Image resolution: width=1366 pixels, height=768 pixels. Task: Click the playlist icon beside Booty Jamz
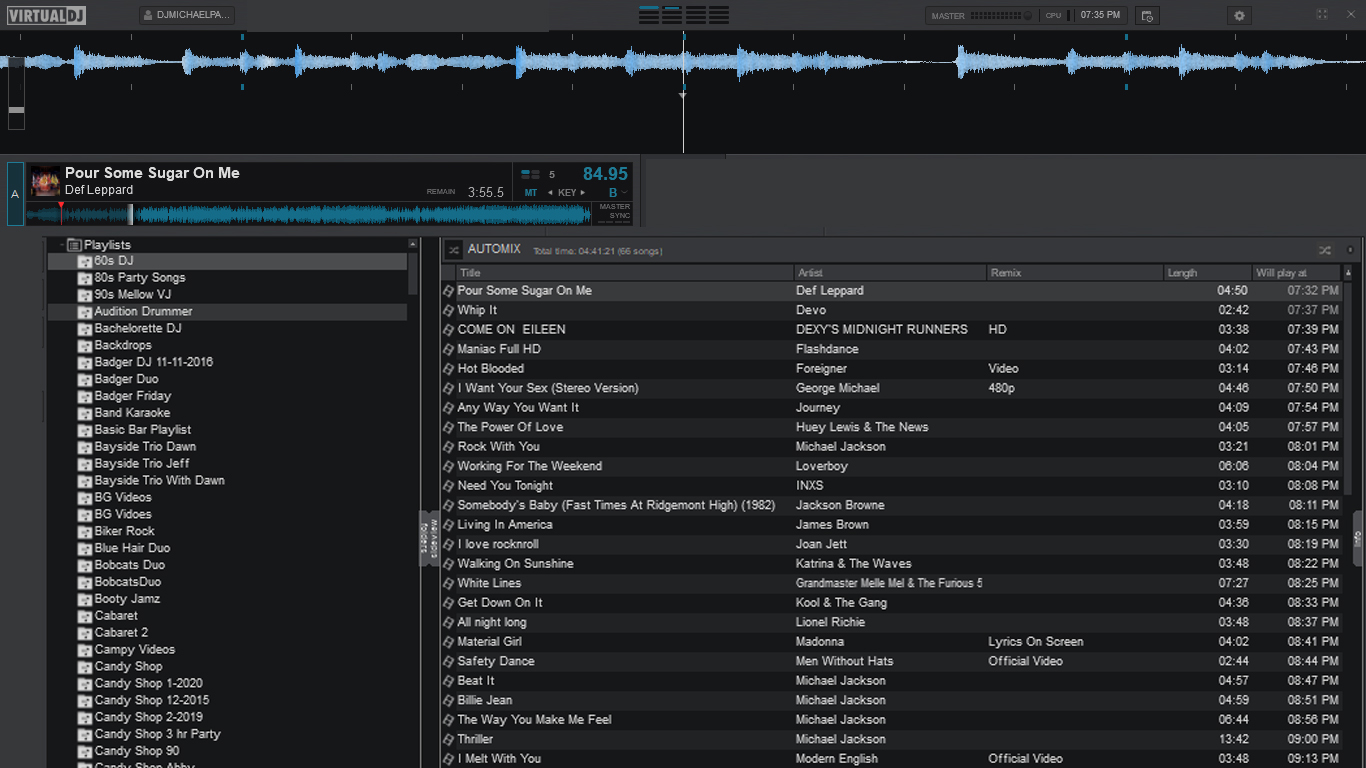click(85, 600)
